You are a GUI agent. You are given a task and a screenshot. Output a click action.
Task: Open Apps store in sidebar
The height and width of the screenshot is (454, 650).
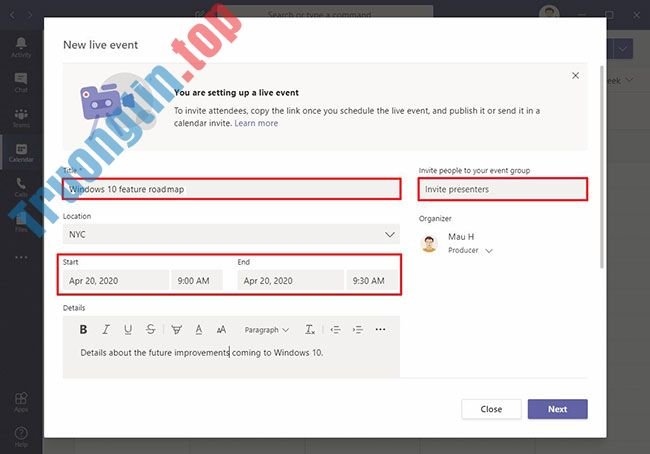click(x=21, y=402)
